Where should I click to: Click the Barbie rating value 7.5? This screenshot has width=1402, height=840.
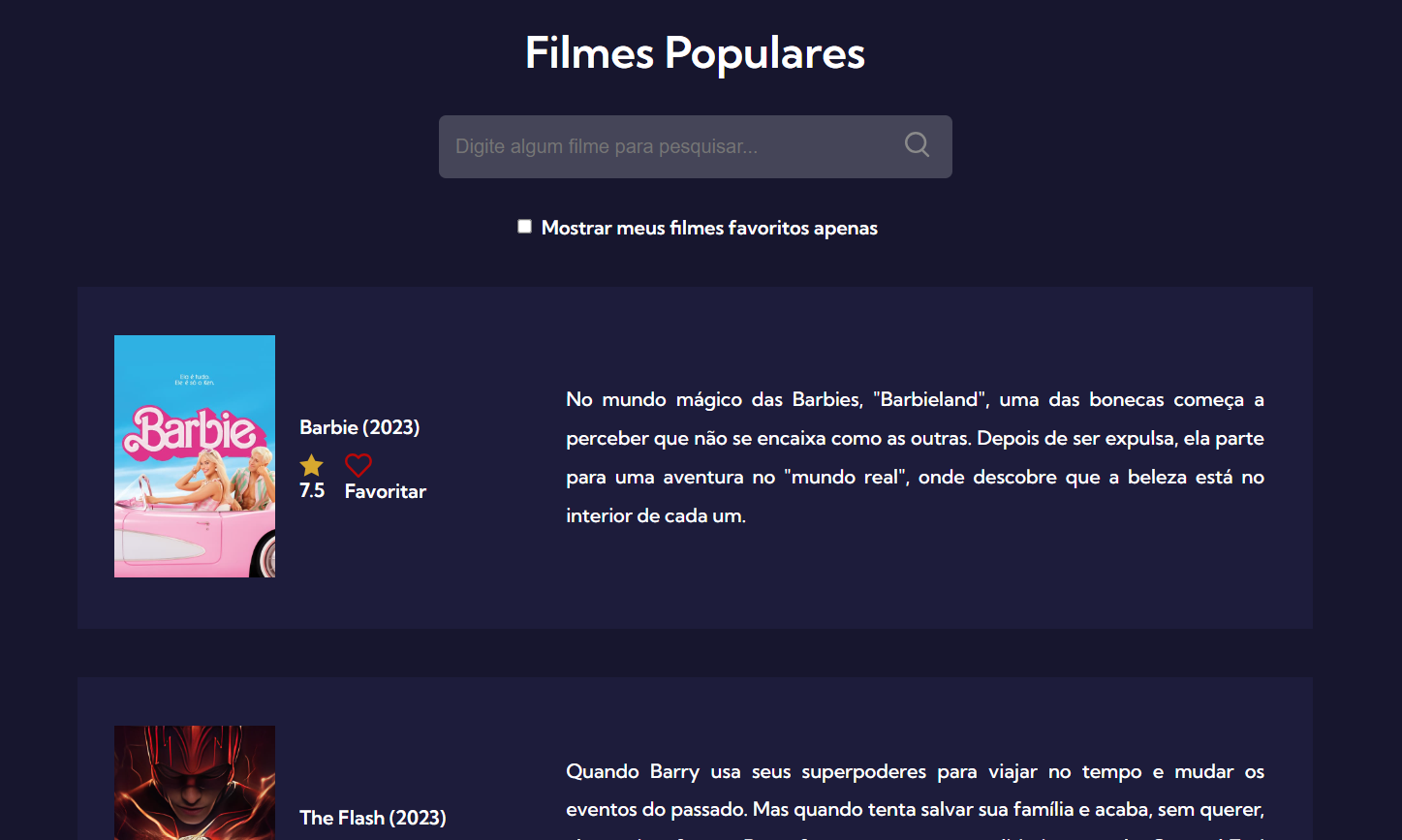coord(312,490)
